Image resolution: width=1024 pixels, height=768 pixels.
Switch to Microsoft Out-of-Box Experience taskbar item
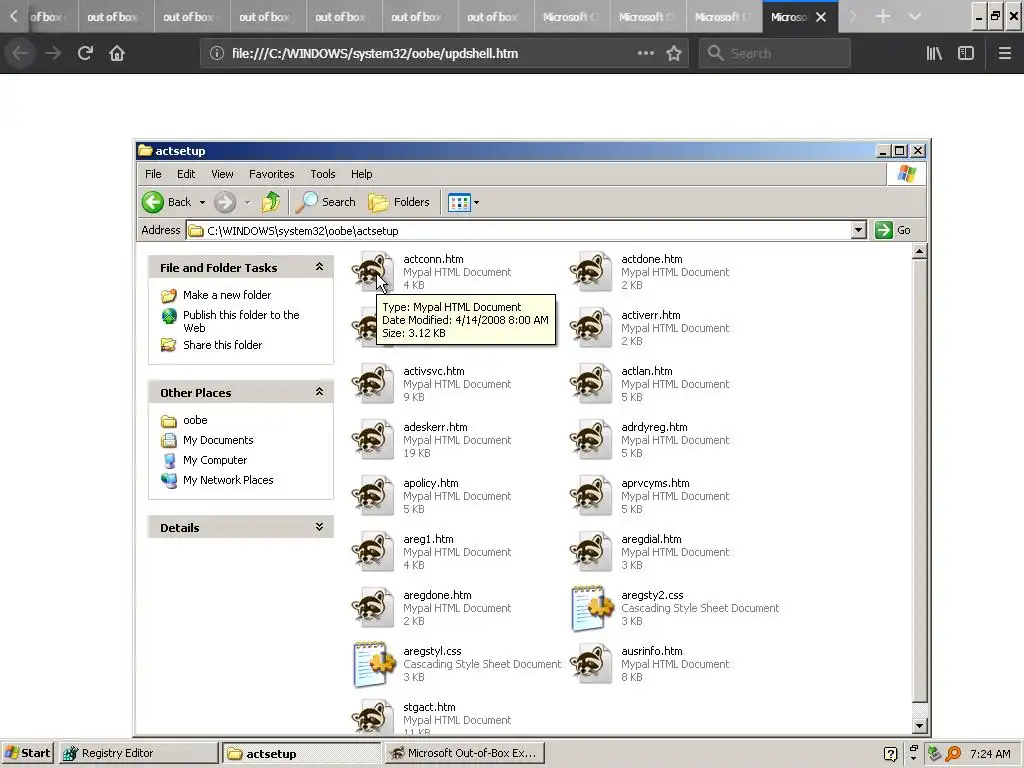pos(464,753)
